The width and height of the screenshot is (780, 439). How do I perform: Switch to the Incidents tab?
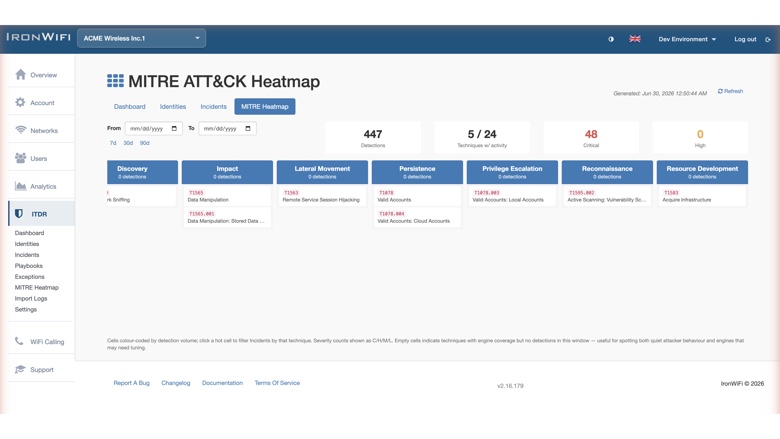(x=213, y=106)
